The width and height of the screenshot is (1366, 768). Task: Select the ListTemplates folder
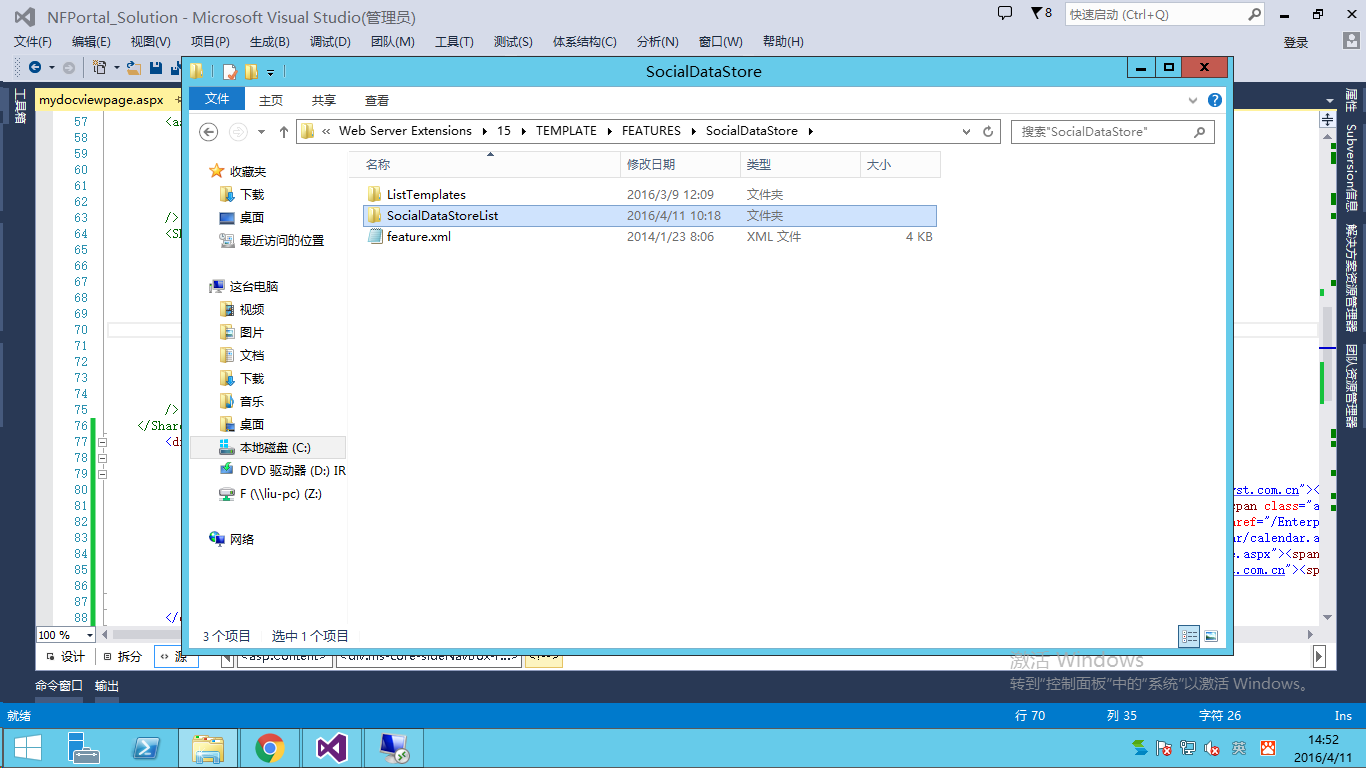tap(426, 194)
